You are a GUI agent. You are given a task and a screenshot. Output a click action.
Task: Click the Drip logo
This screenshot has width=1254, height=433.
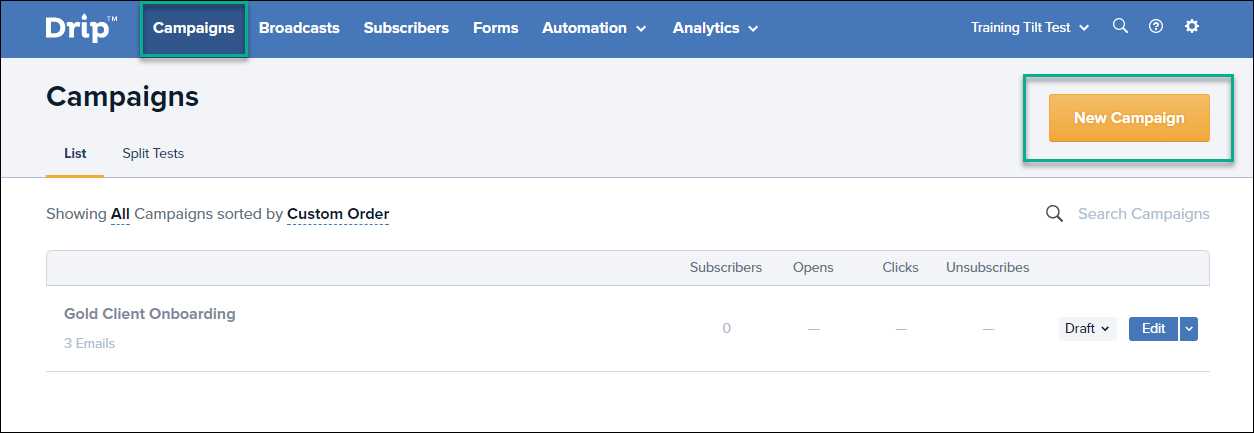(80, 28)
